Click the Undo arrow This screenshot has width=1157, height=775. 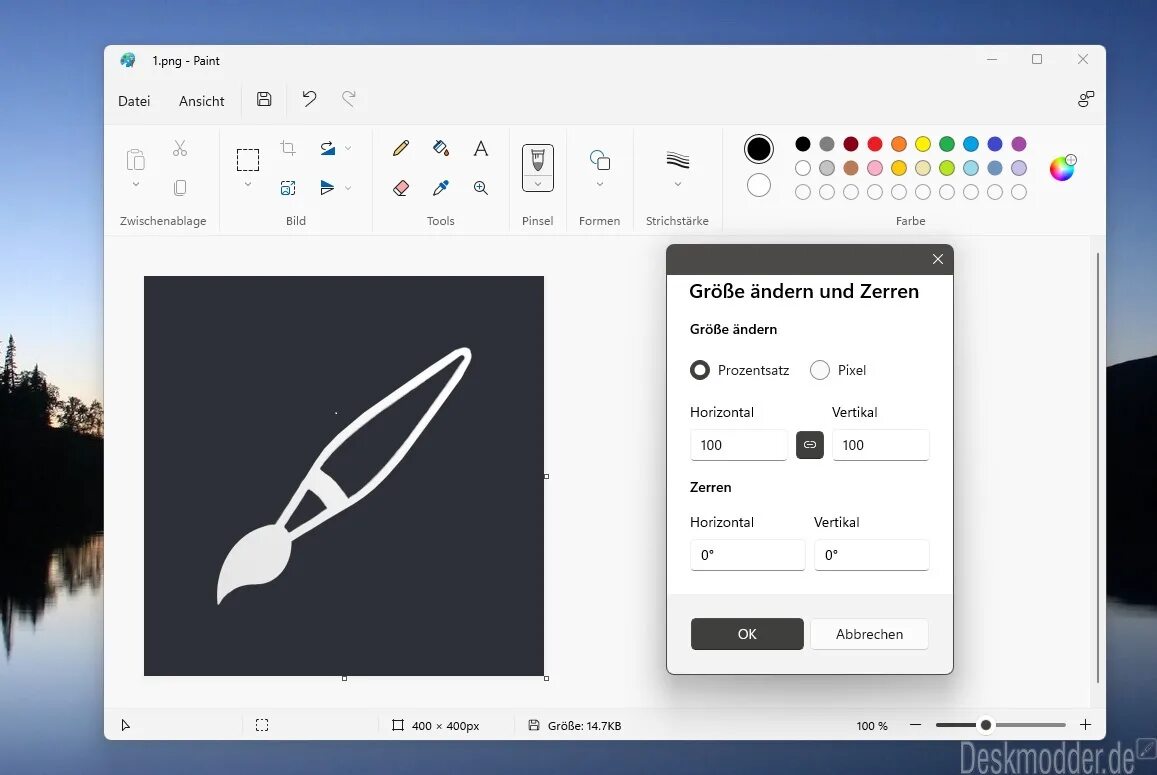point(308,99)
